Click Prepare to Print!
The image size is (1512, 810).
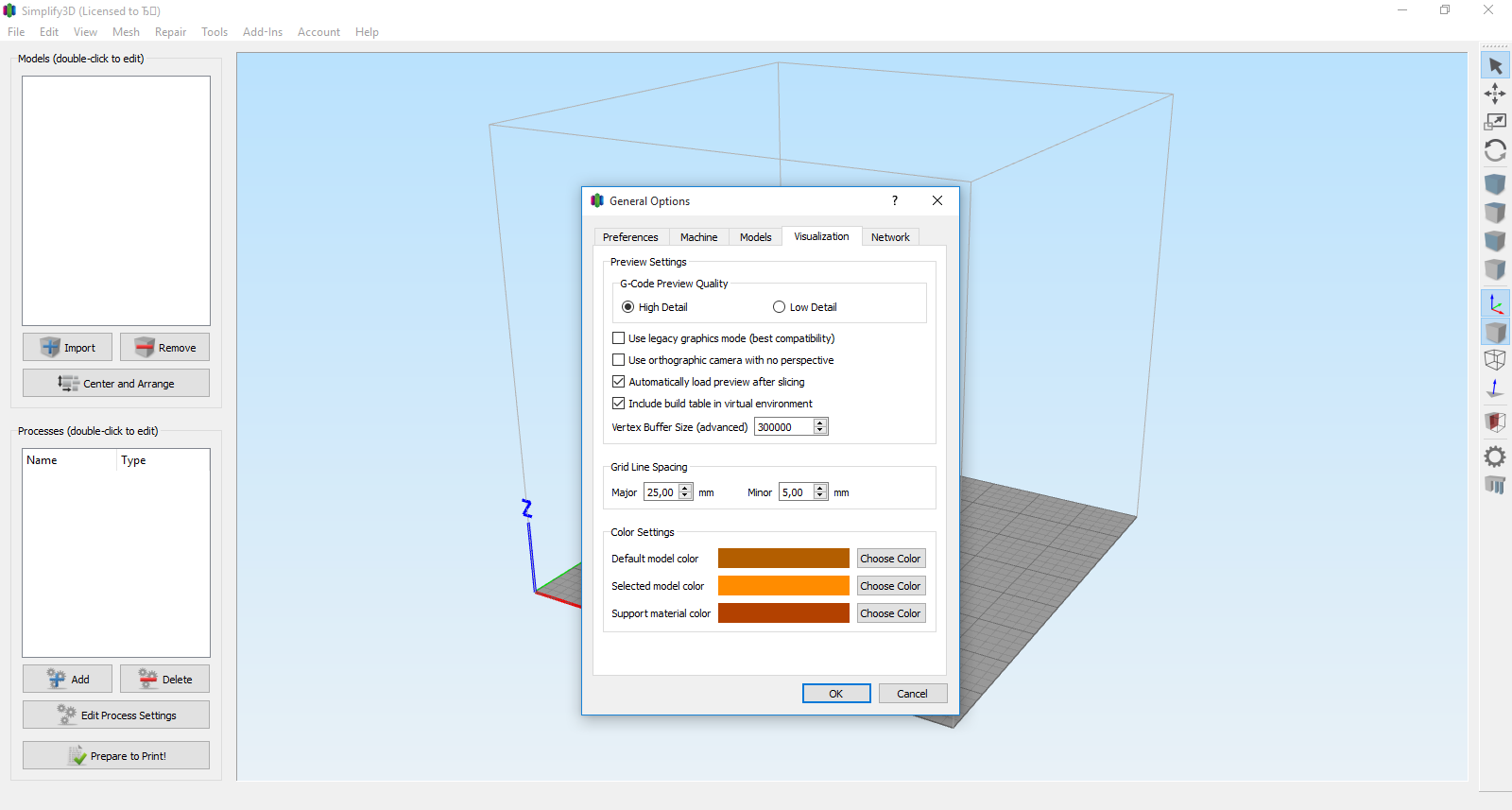coord(116,755)
